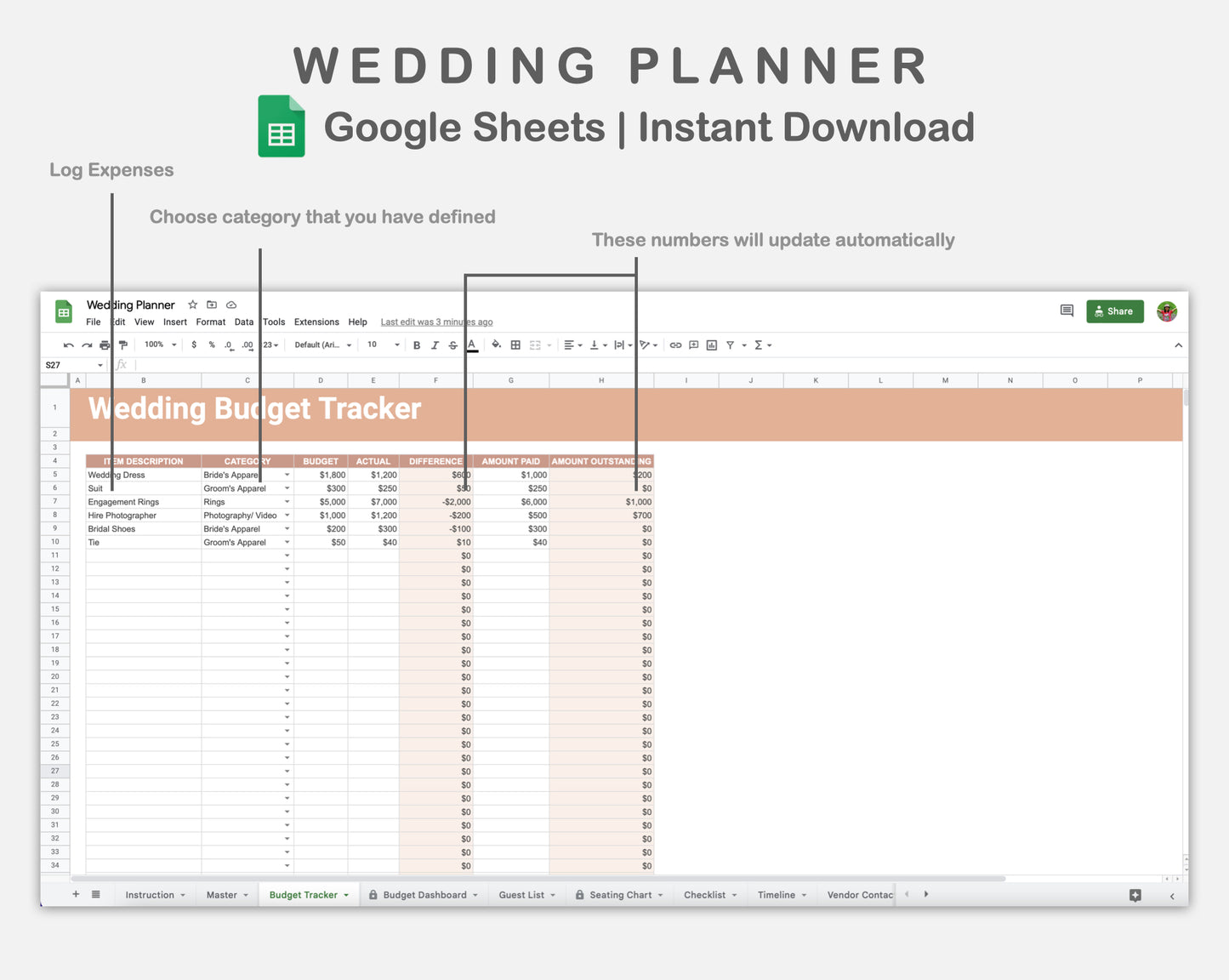Apply currency format with the dollar icon
The width and height of the screenshot is (1229, 980).
(x=194, y=345)
